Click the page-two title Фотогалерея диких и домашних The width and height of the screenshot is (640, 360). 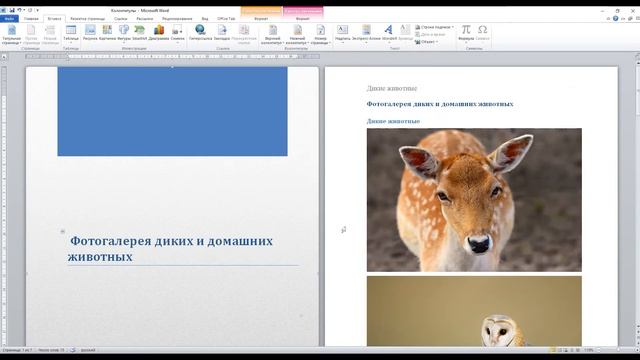[440, 104]
